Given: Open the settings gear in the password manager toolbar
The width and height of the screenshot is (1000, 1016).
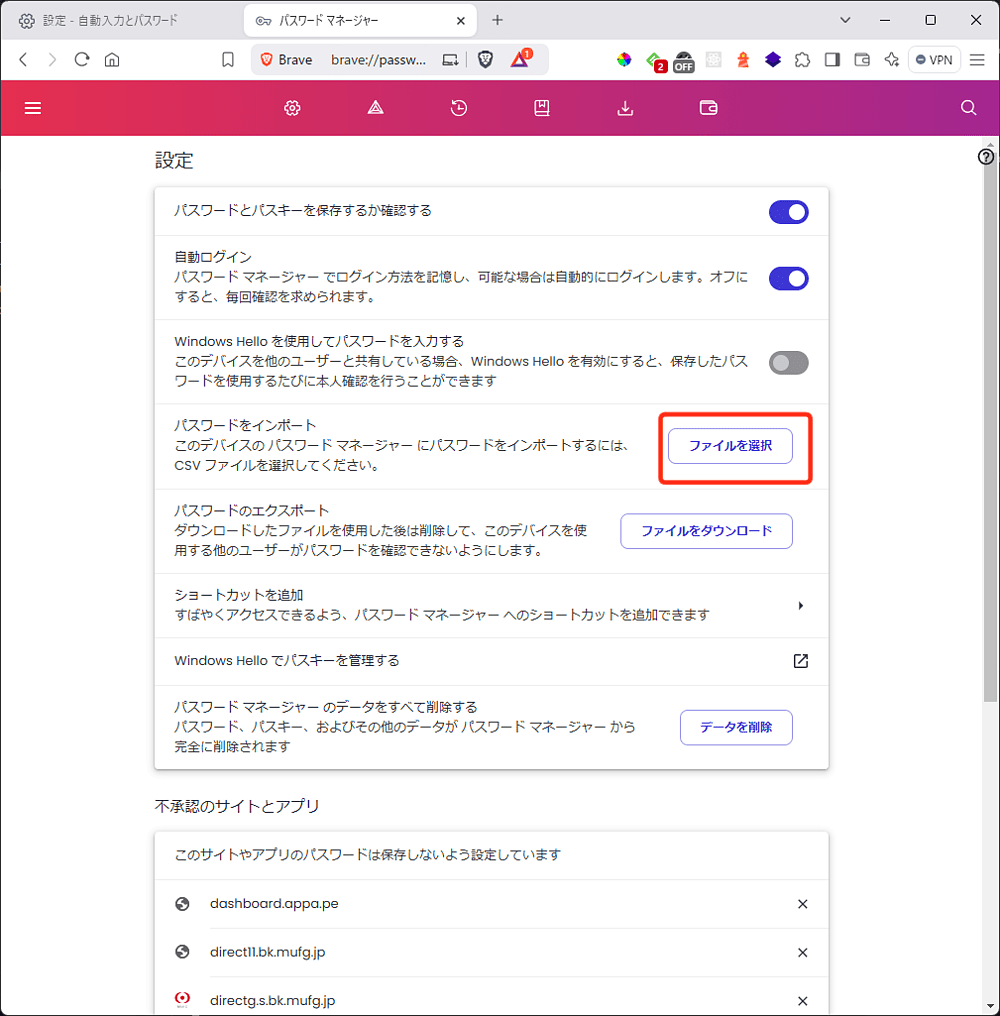Looking at the screenshot, I should coord(291,108).
